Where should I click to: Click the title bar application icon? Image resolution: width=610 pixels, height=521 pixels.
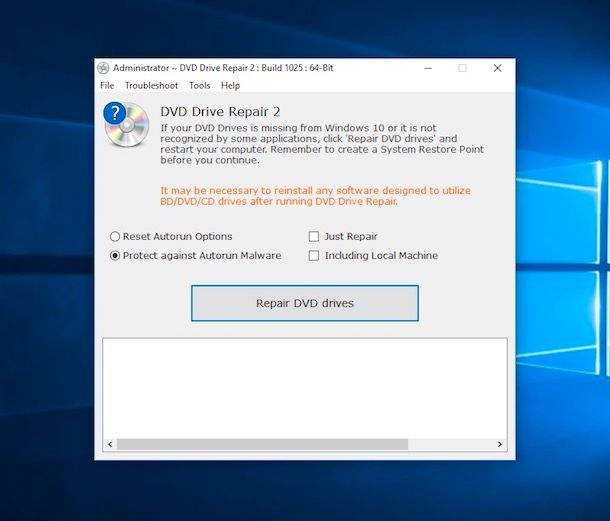(x=103, y=68)
